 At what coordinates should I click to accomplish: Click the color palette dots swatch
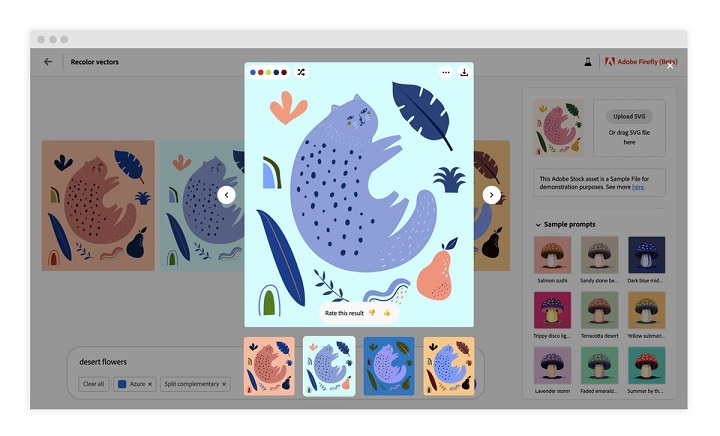269,72
